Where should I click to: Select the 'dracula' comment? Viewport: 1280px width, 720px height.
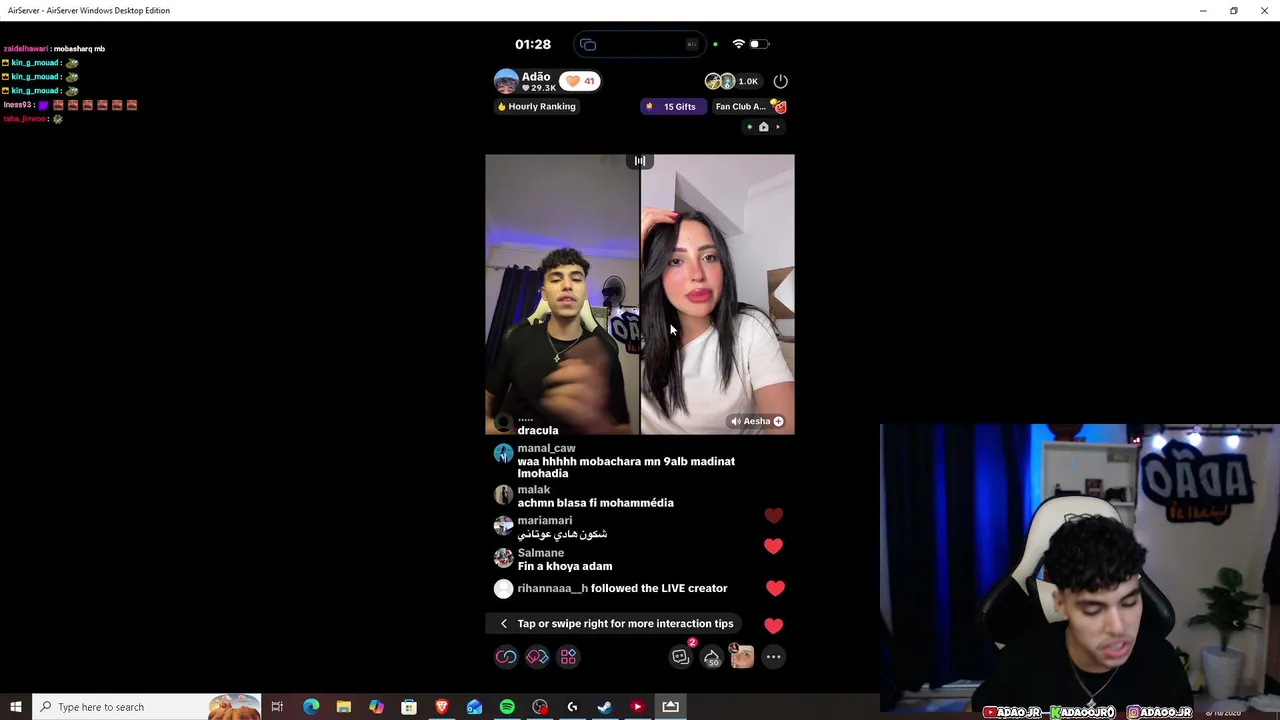(x=538, y=430)
